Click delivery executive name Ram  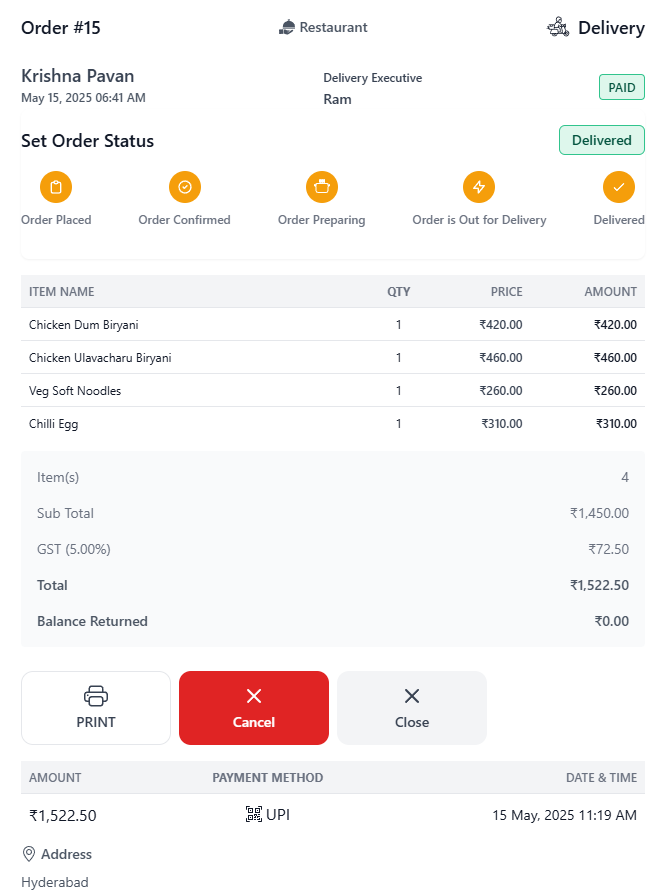337,99
